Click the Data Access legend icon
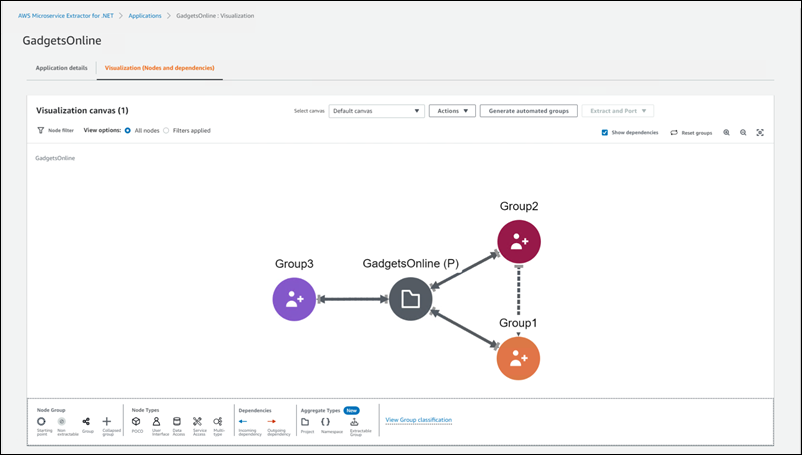The width and height of the screenshot is (802, 455). coord(177,421)
